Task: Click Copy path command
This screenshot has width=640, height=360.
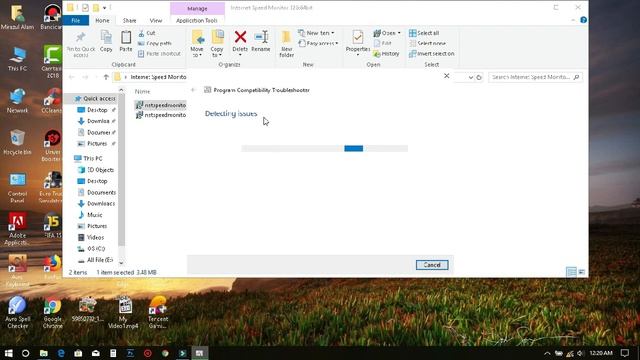Action: click(x=155, y=43)
